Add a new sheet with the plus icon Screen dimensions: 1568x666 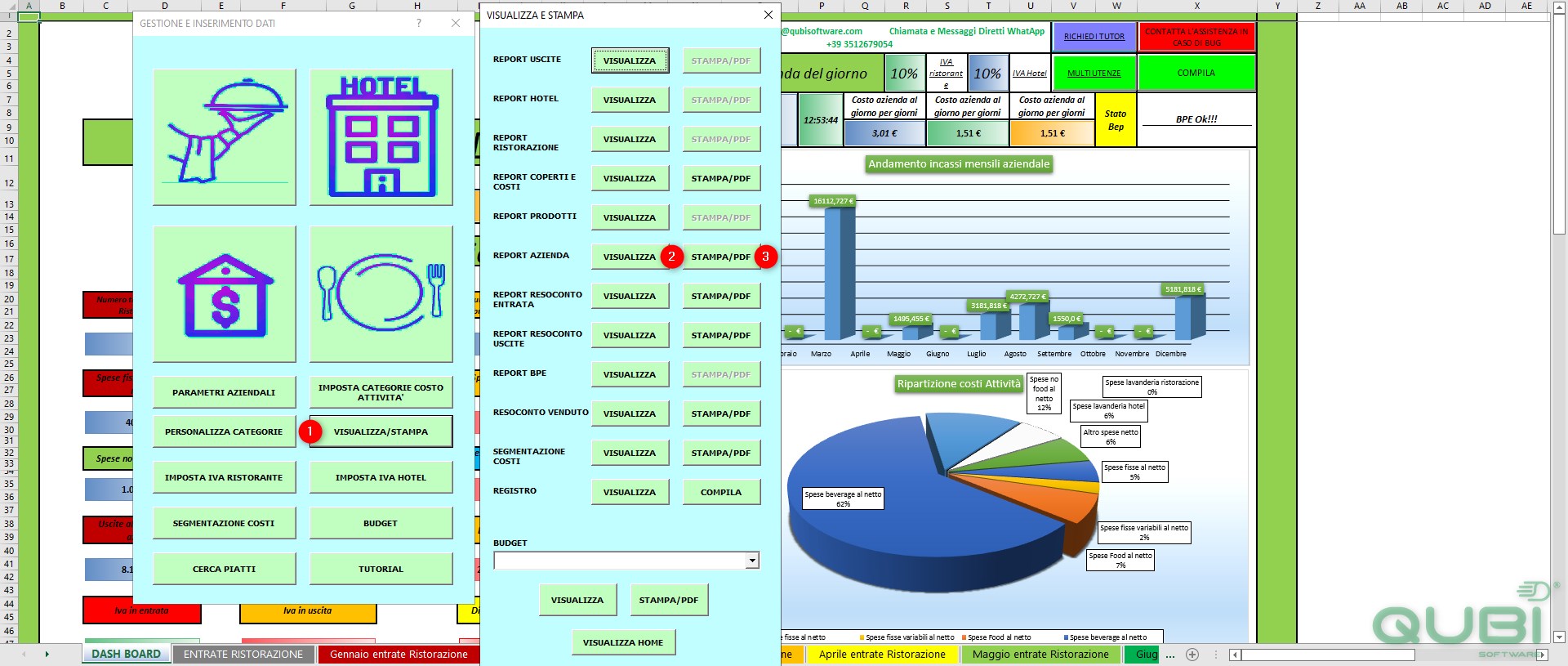(1192, 655)
